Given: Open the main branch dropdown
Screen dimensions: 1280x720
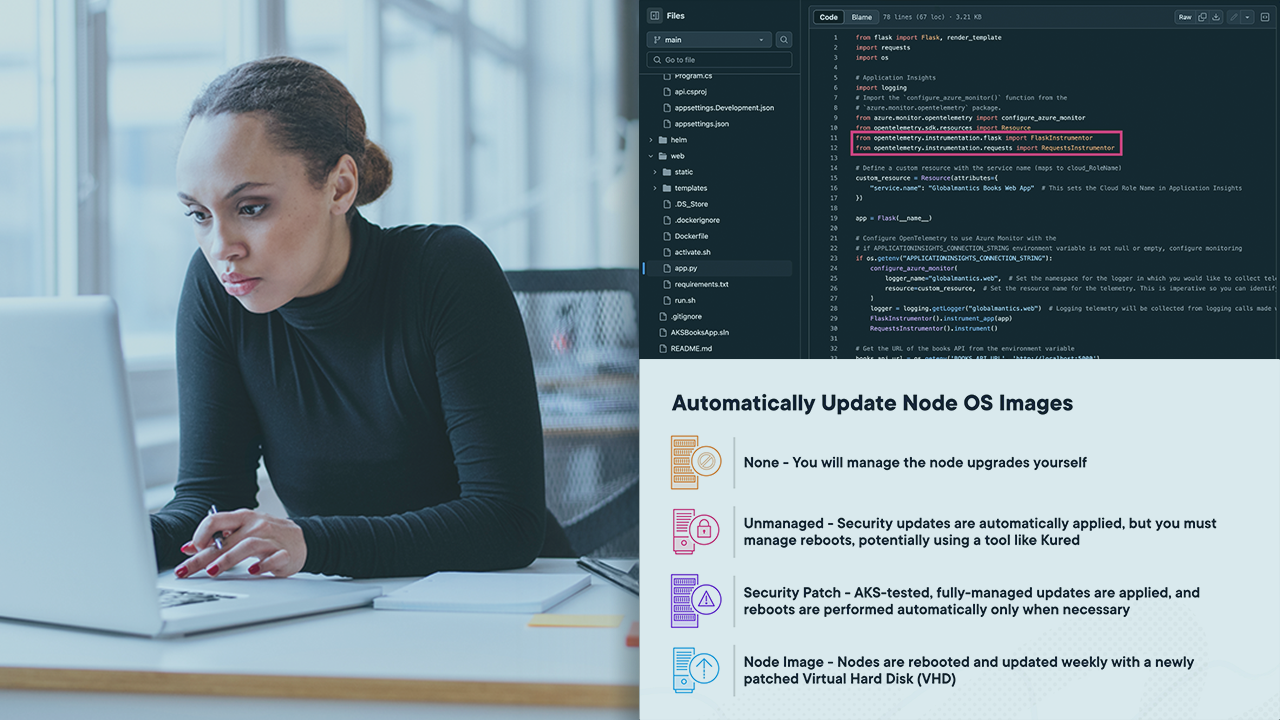Looking at the screenshot, I should (708, 40).
